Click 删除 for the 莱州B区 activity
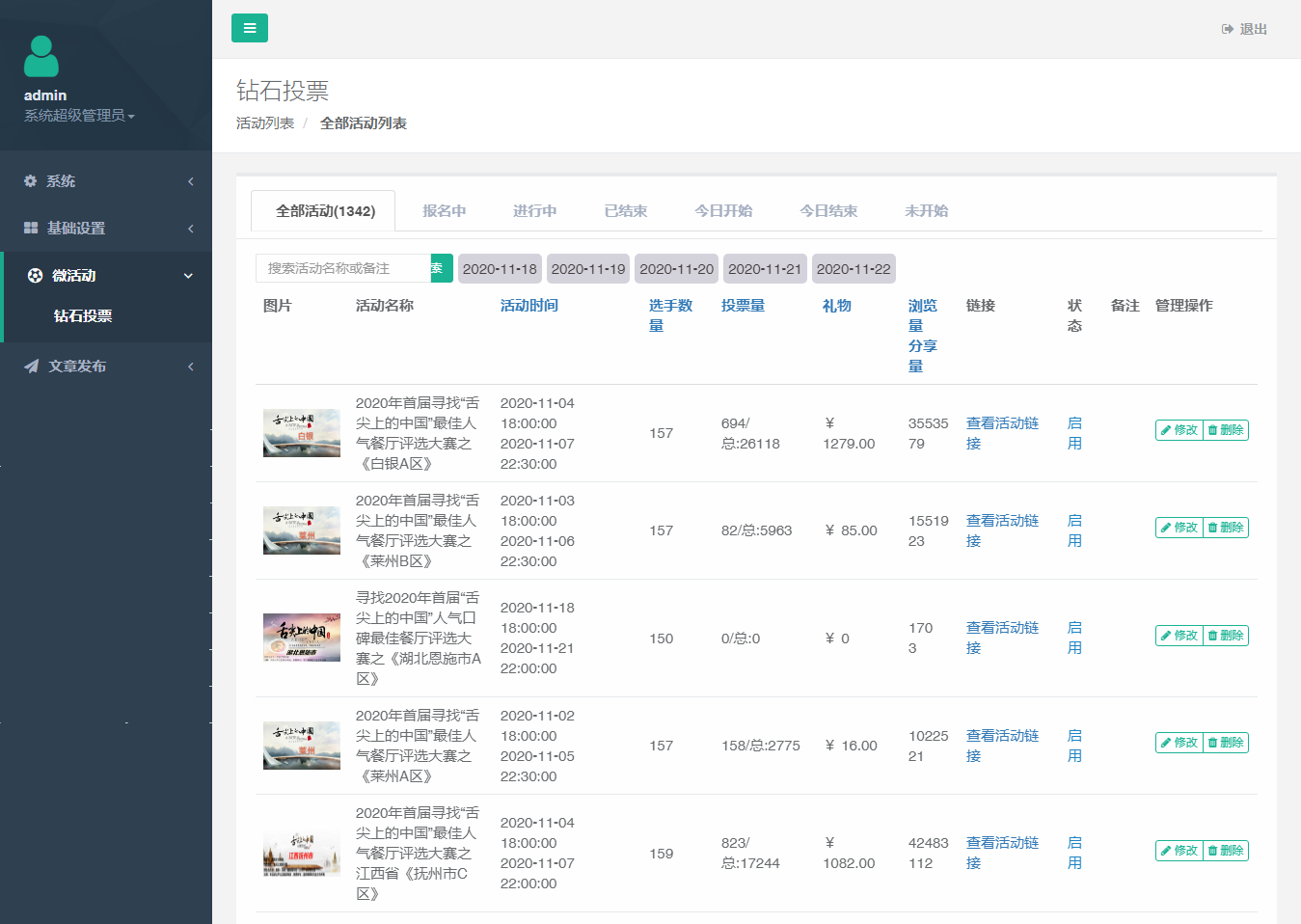Viewport: 1301px width, 924px height. (1226, 528)
